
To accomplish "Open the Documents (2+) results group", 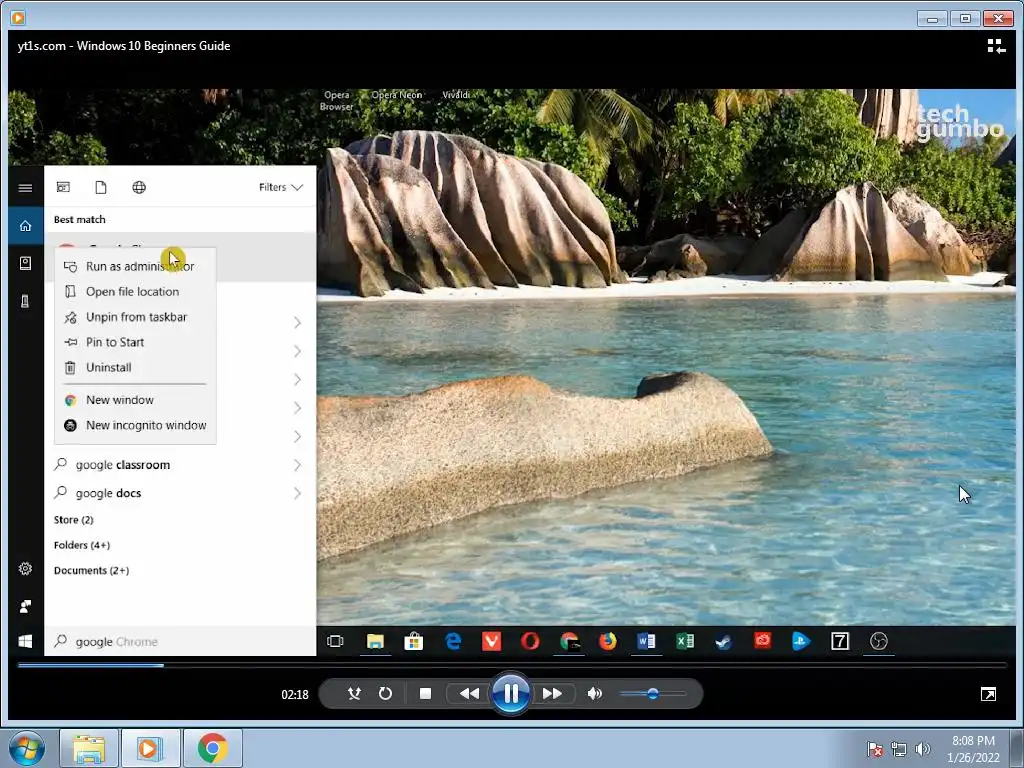I will [91, 571].
